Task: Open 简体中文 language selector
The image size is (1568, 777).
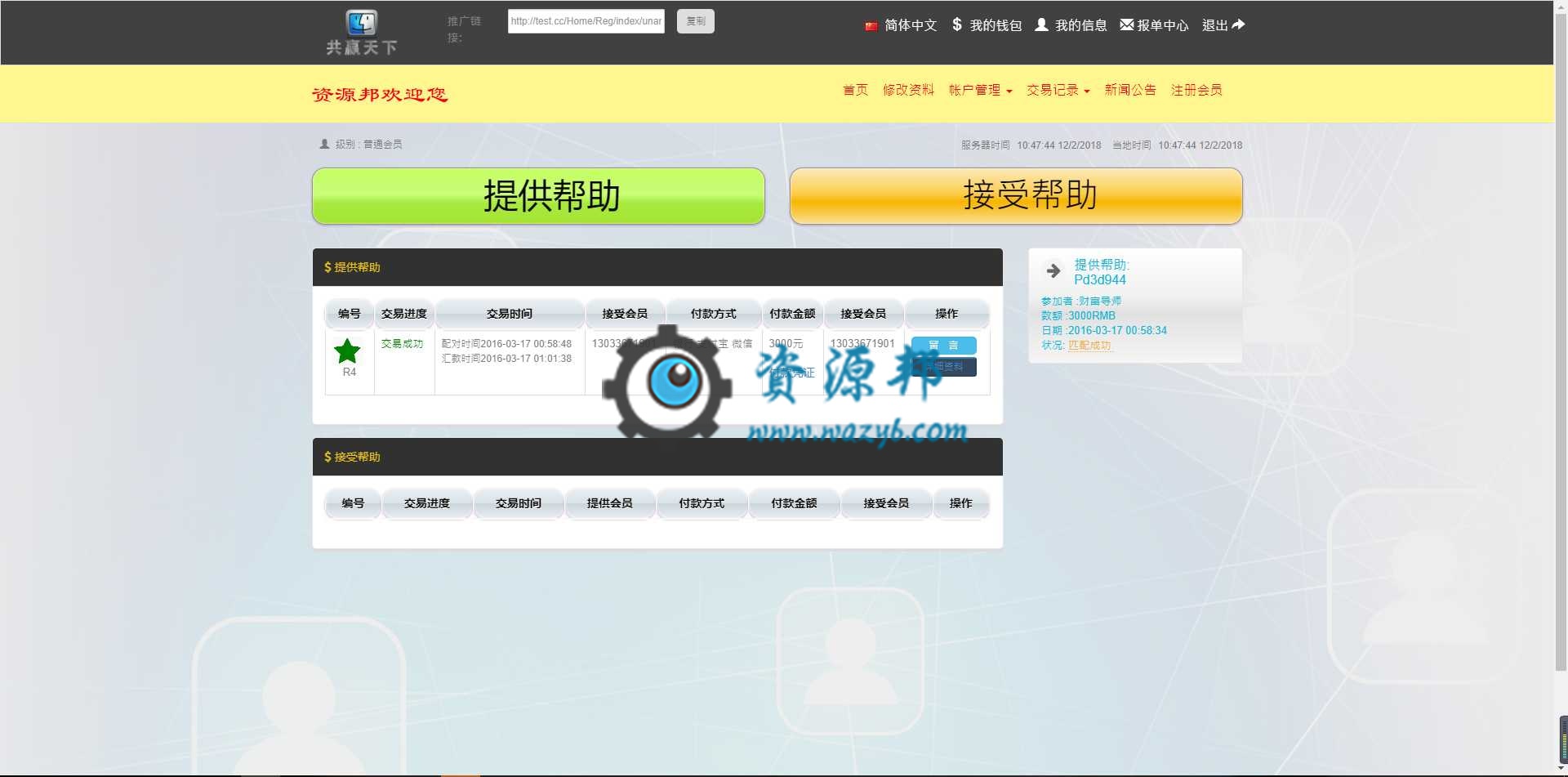Action: coord(911,25)
